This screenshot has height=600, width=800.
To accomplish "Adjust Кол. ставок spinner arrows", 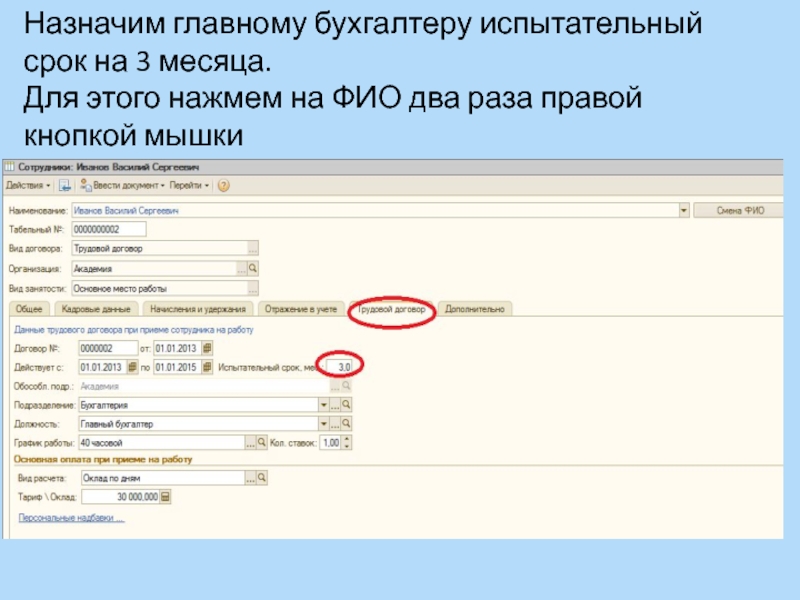I will click(x=344, y=442).
